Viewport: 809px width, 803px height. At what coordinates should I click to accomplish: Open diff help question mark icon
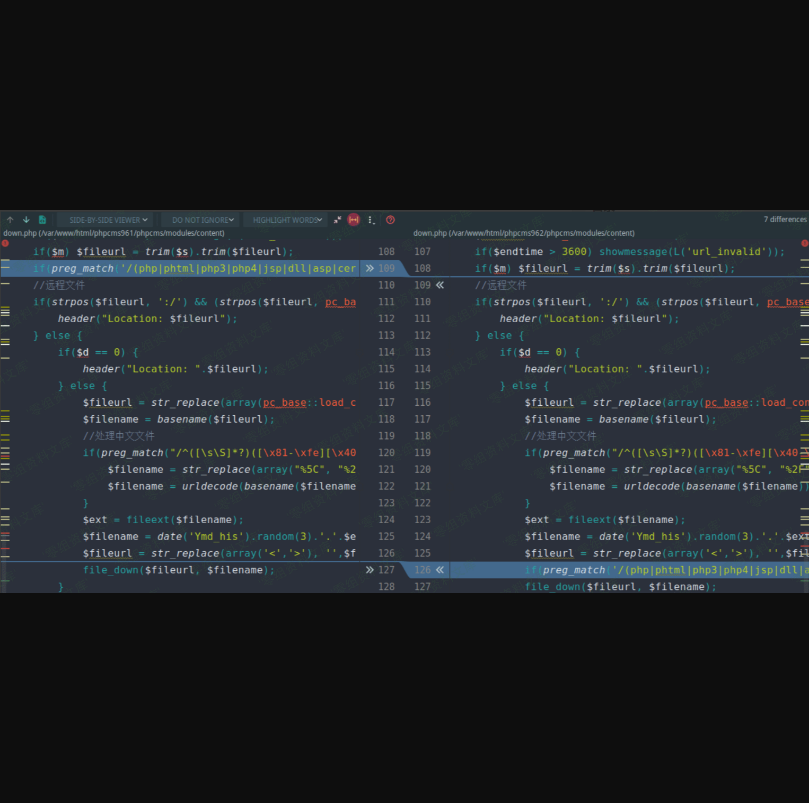point(390,220)
